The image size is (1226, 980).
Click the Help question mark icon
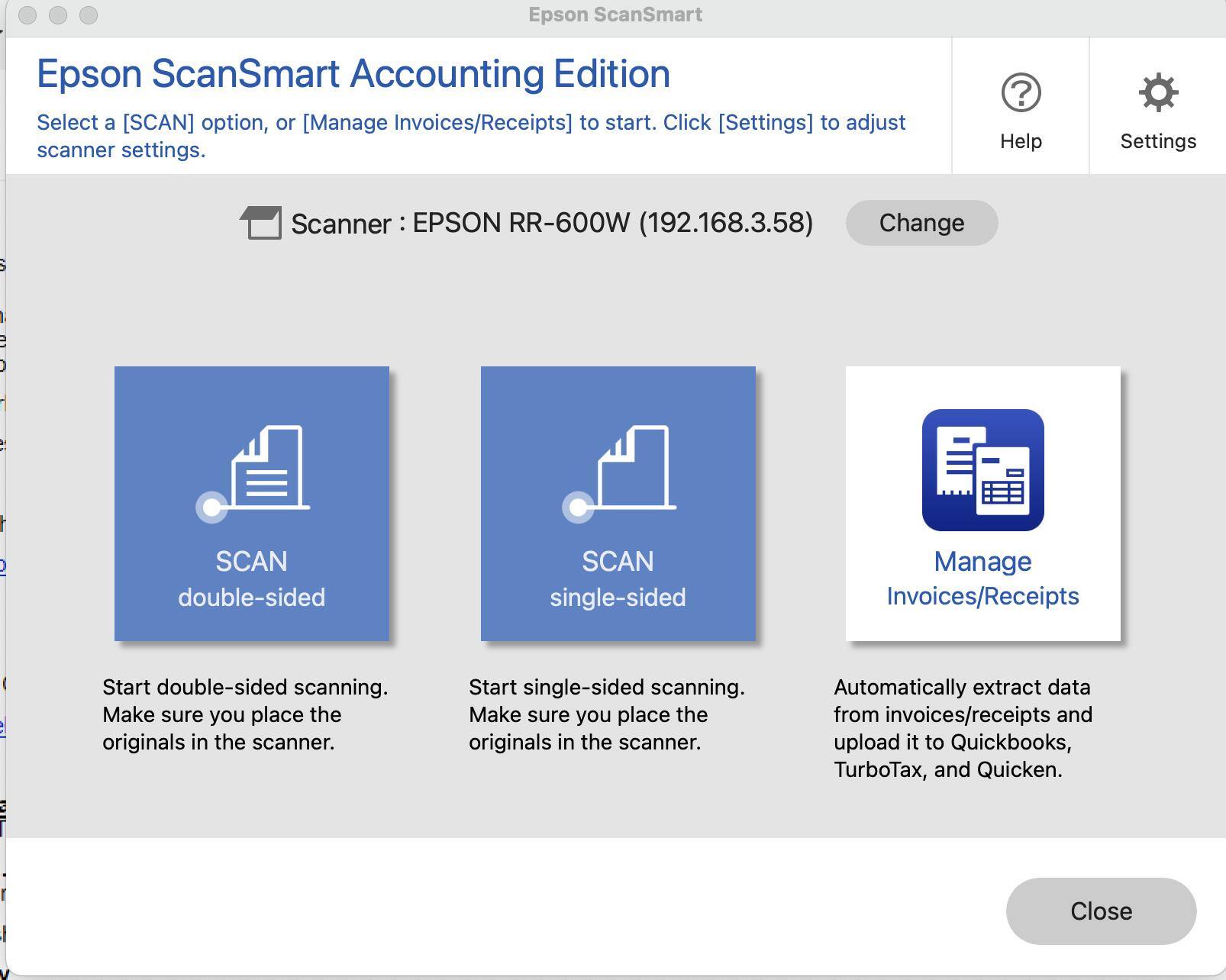click(x=1021, y=93)
